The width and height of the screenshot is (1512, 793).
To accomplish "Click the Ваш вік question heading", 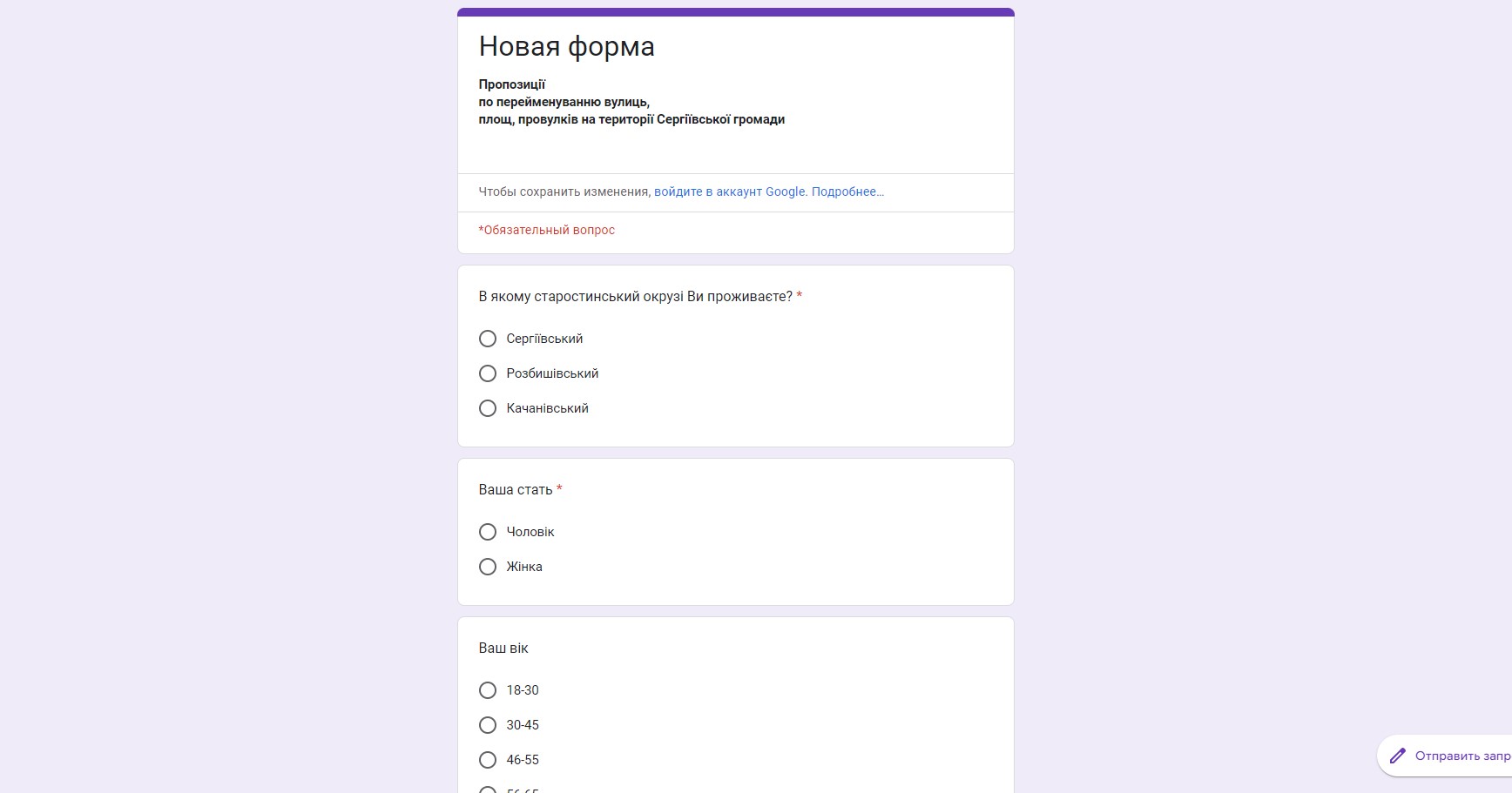I will tap(503, 649).
